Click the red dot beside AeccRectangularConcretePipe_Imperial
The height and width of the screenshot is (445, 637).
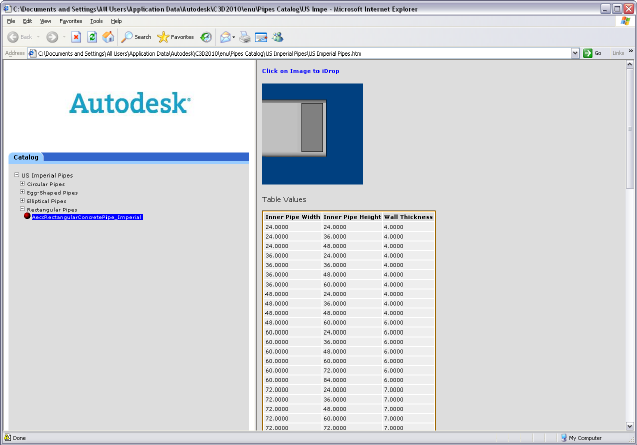tap(27, 216)
